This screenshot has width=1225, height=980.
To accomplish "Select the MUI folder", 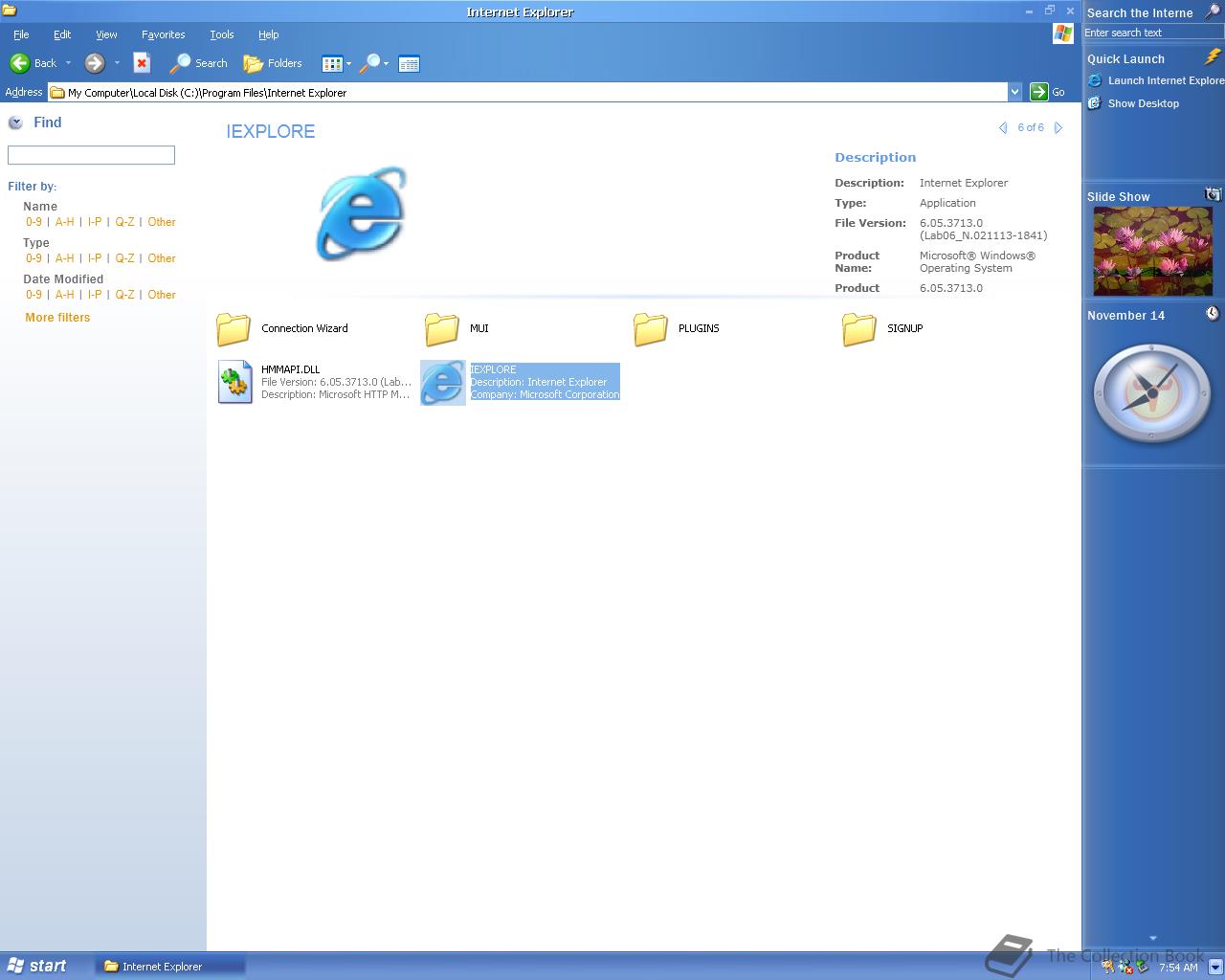I will tap(457, 328).
